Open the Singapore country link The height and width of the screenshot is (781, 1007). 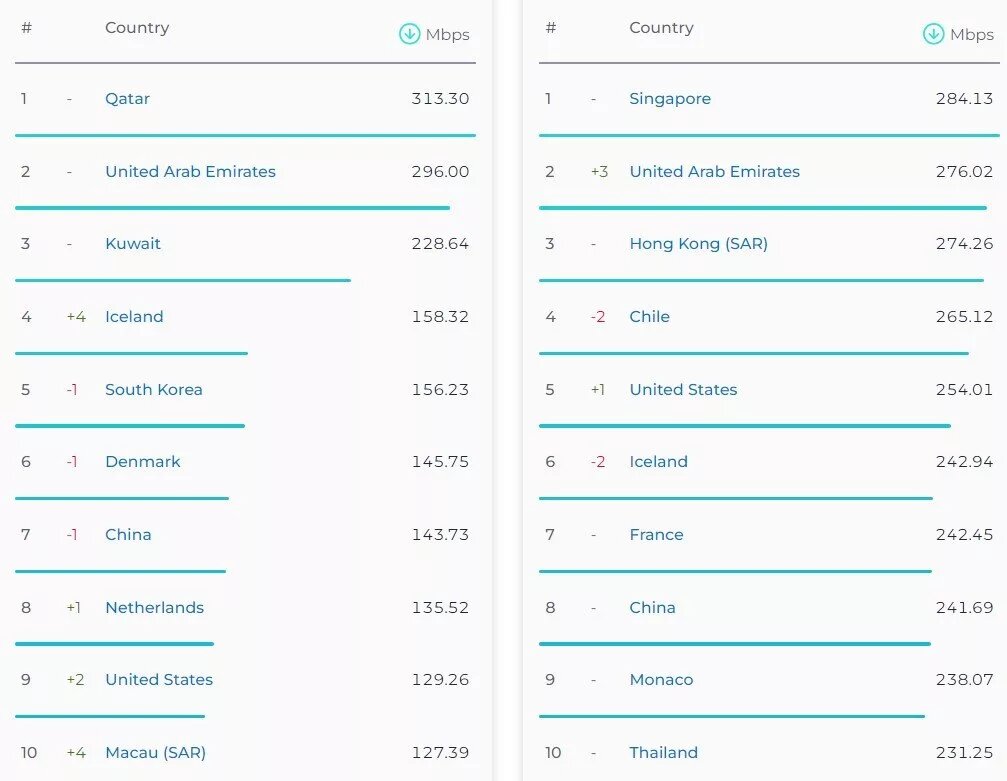click(x=670, y=99)
